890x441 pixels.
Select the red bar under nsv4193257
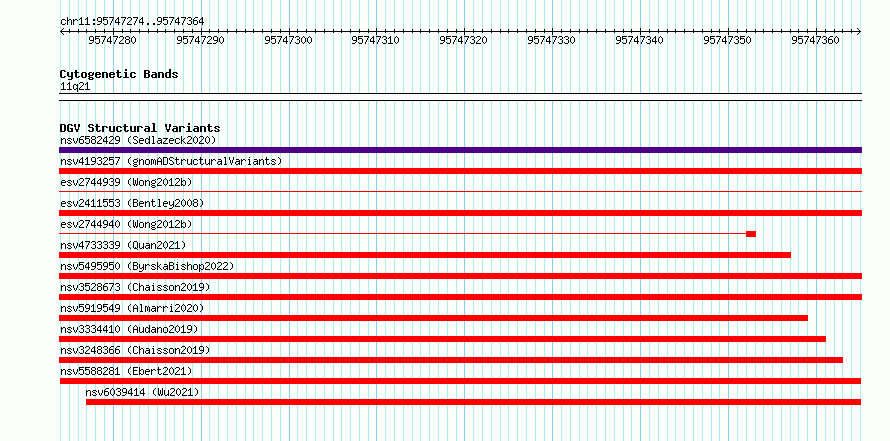point(460,171)
